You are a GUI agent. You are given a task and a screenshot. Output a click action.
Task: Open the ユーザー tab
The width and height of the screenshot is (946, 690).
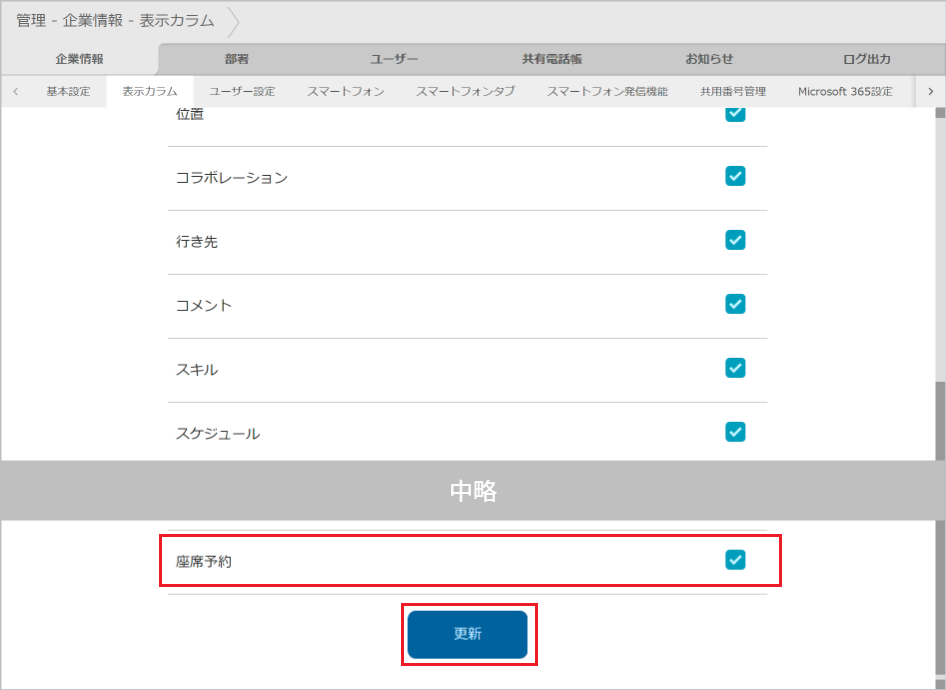coord(394,59)
